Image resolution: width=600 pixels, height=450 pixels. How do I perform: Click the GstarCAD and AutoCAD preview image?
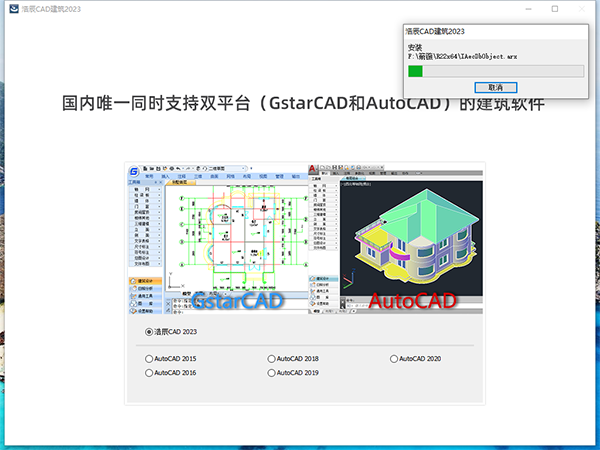305,239
